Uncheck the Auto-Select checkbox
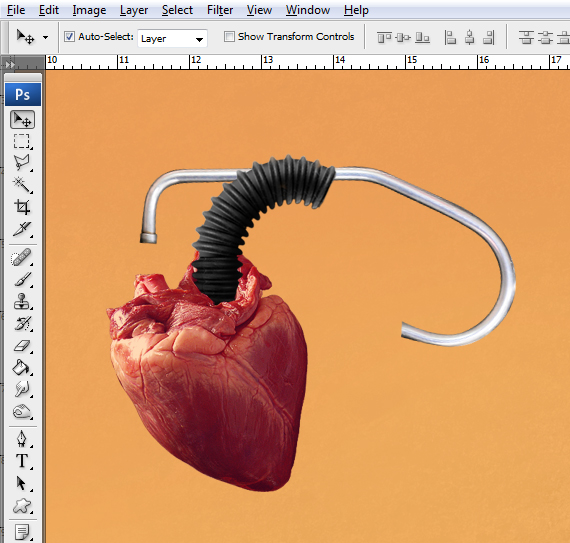 [69, 36]
